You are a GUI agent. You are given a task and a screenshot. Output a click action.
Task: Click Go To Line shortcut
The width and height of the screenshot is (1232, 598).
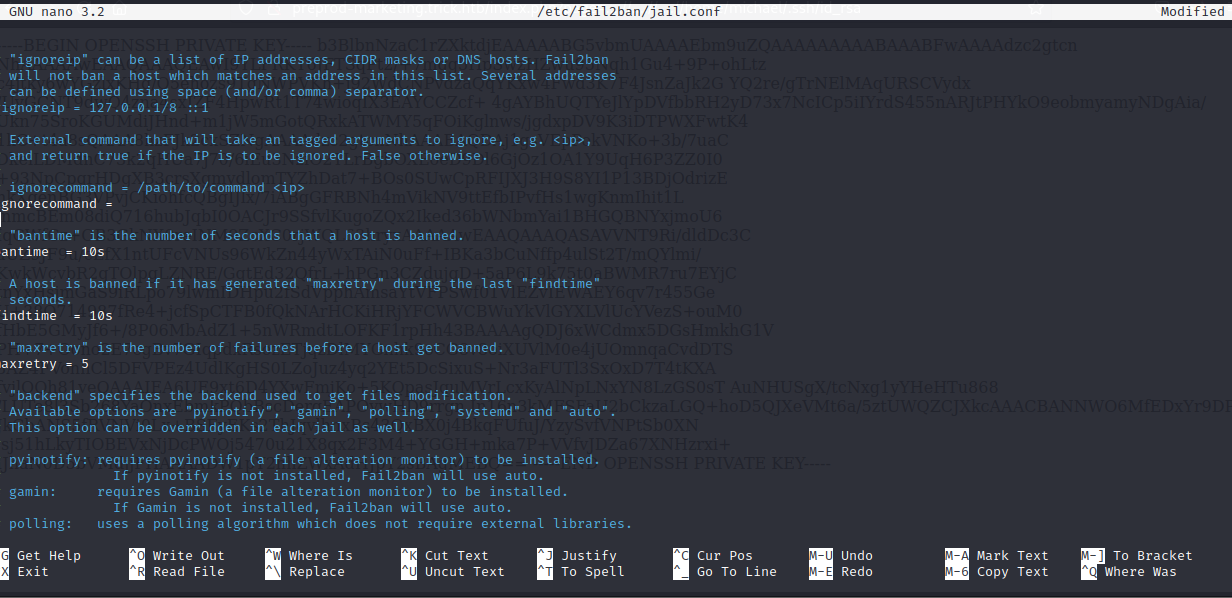(736, 572)
